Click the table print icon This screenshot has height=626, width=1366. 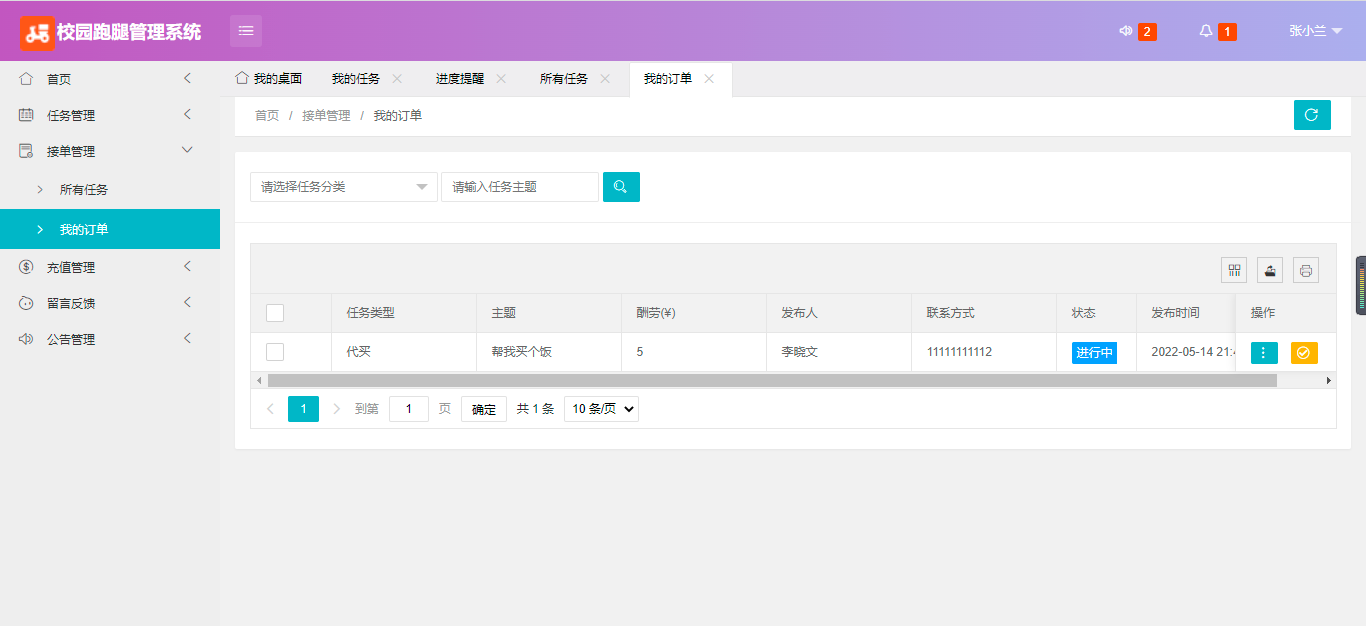point(1306,270)
